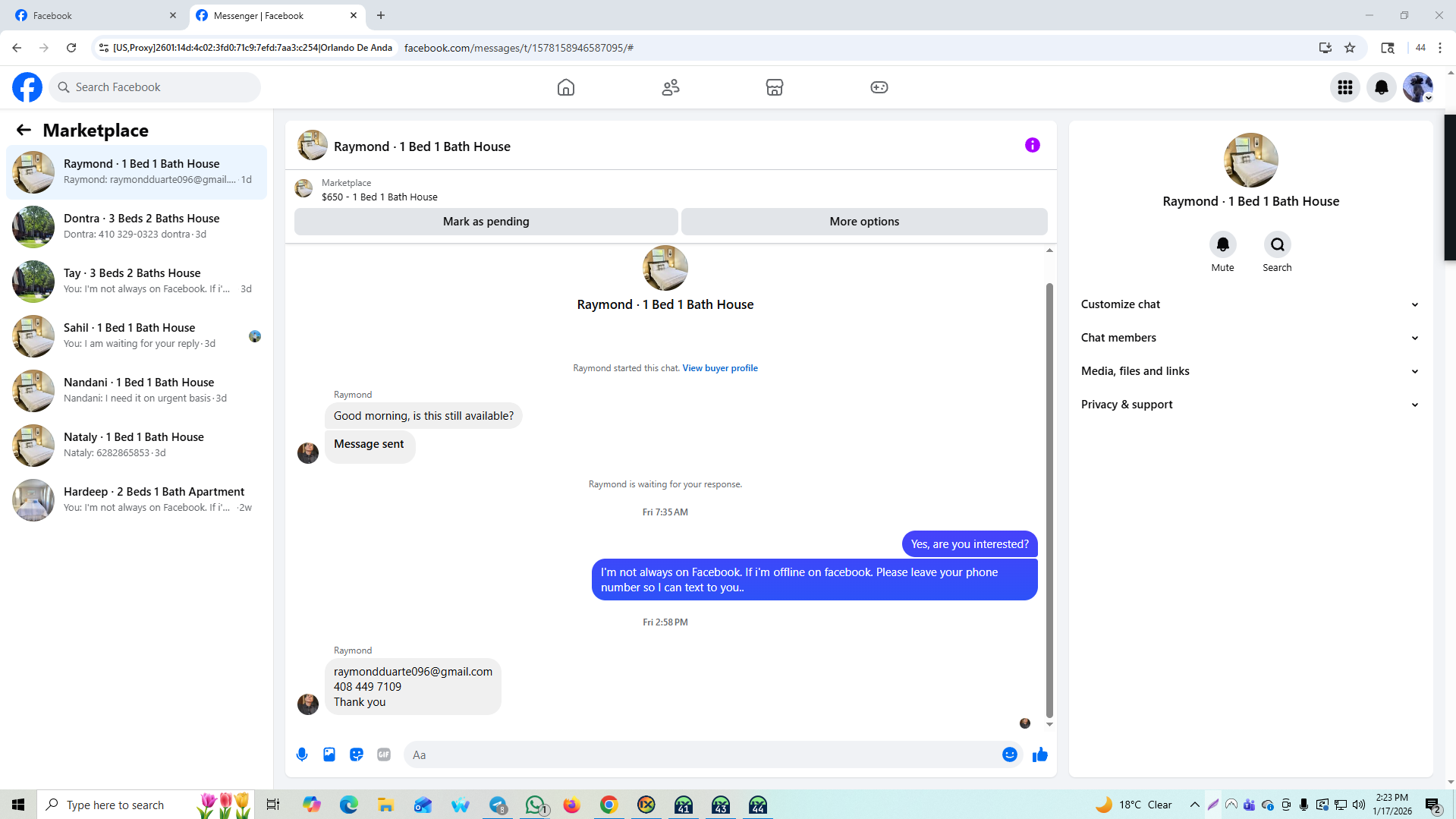Click the large listing photo in the right panel
The image size is (1456, 819).
click(x=1250, y=160)
